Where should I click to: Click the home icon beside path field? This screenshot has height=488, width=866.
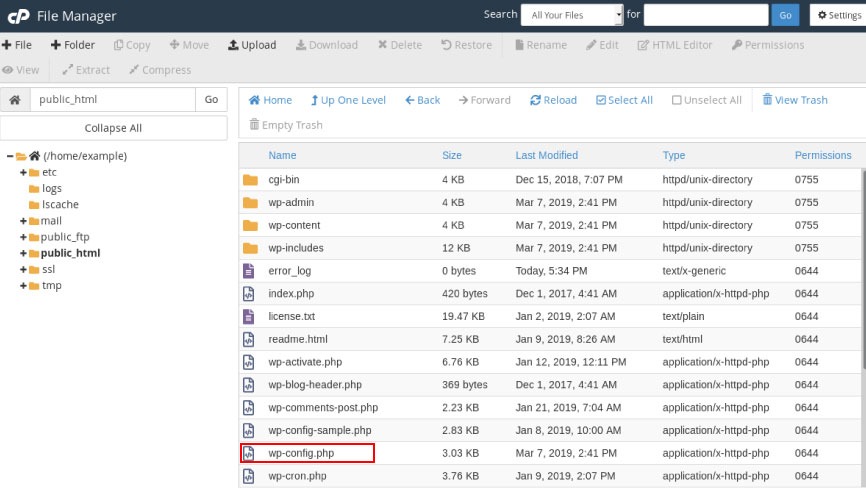pos(15,99)
